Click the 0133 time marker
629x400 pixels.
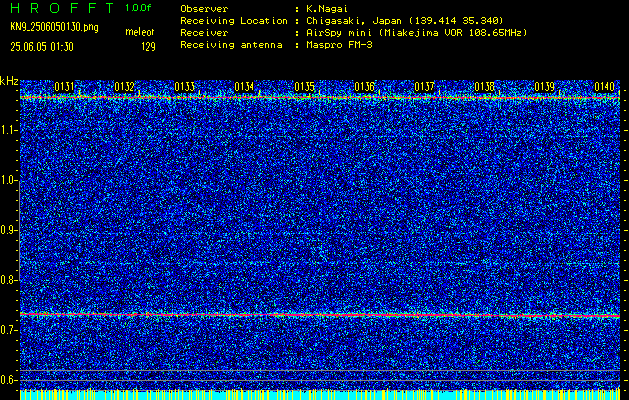[x=185, y=86]
